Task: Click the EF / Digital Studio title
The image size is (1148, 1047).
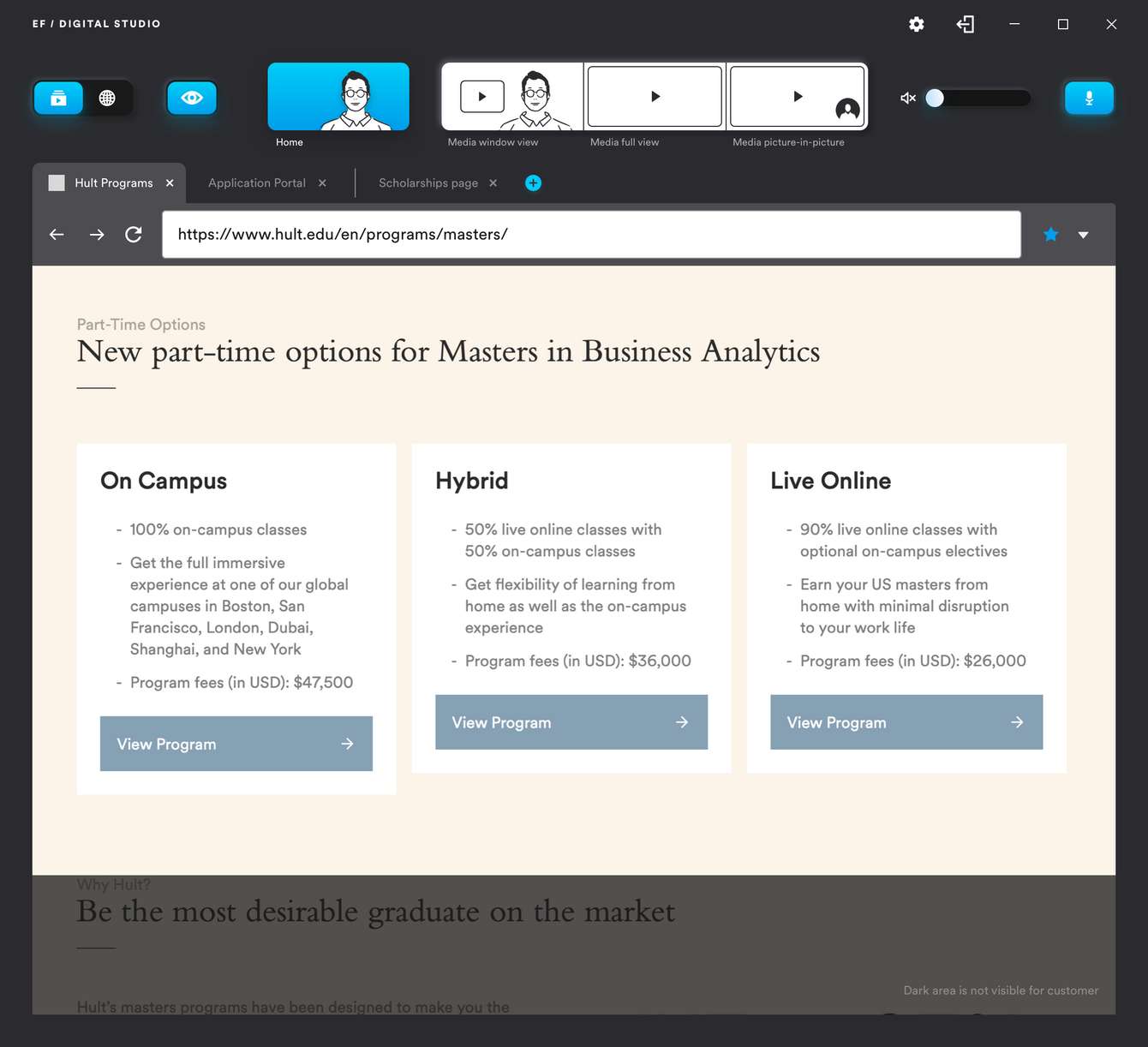Action: coord(97,24)
